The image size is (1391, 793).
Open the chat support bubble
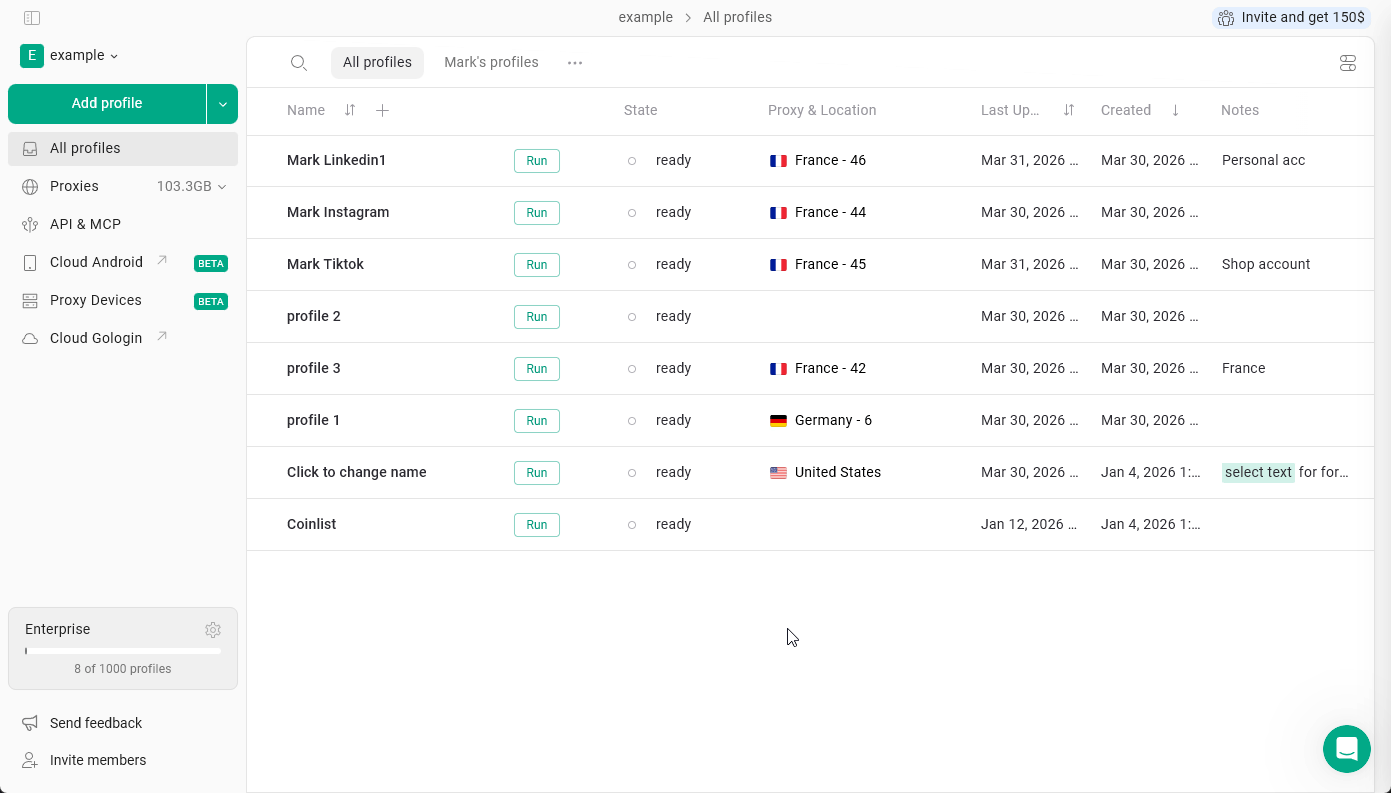point(1347,749)
